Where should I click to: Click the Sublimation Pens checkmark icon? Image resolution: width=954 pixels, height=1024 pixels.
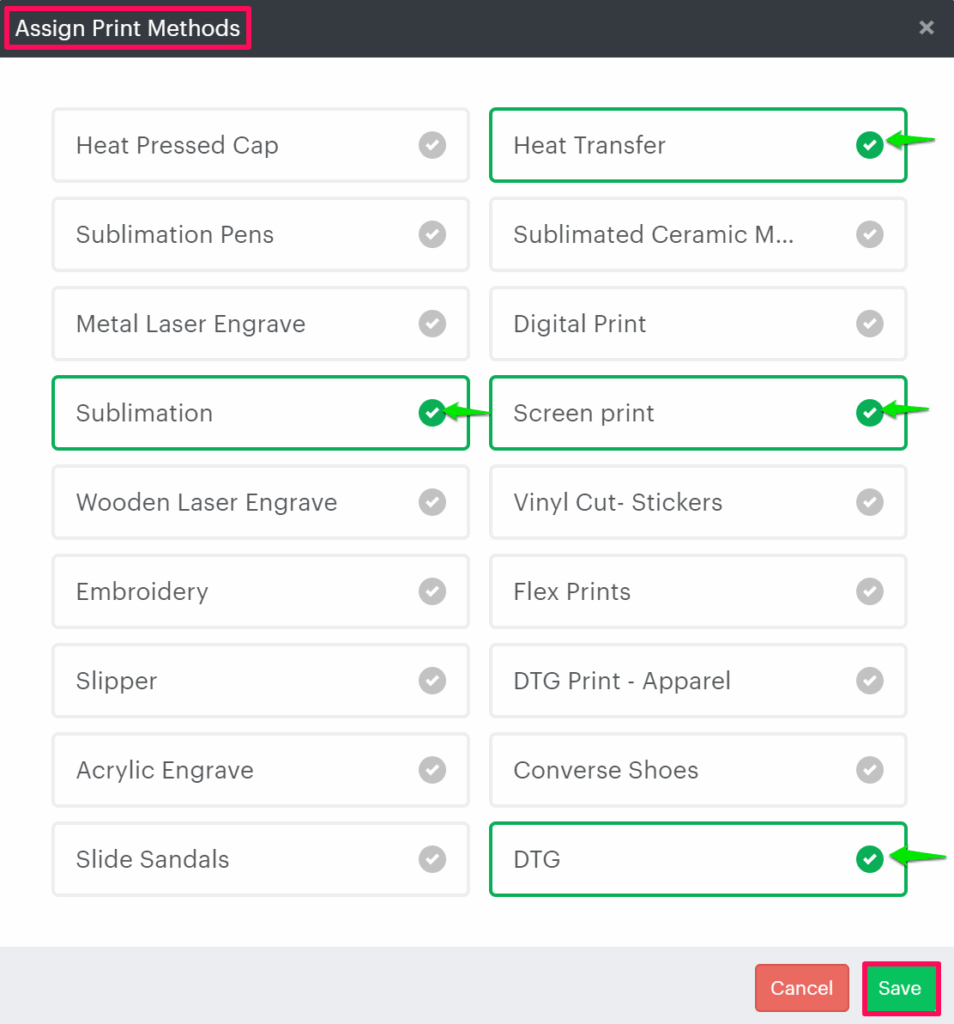(x=432, y=235)
